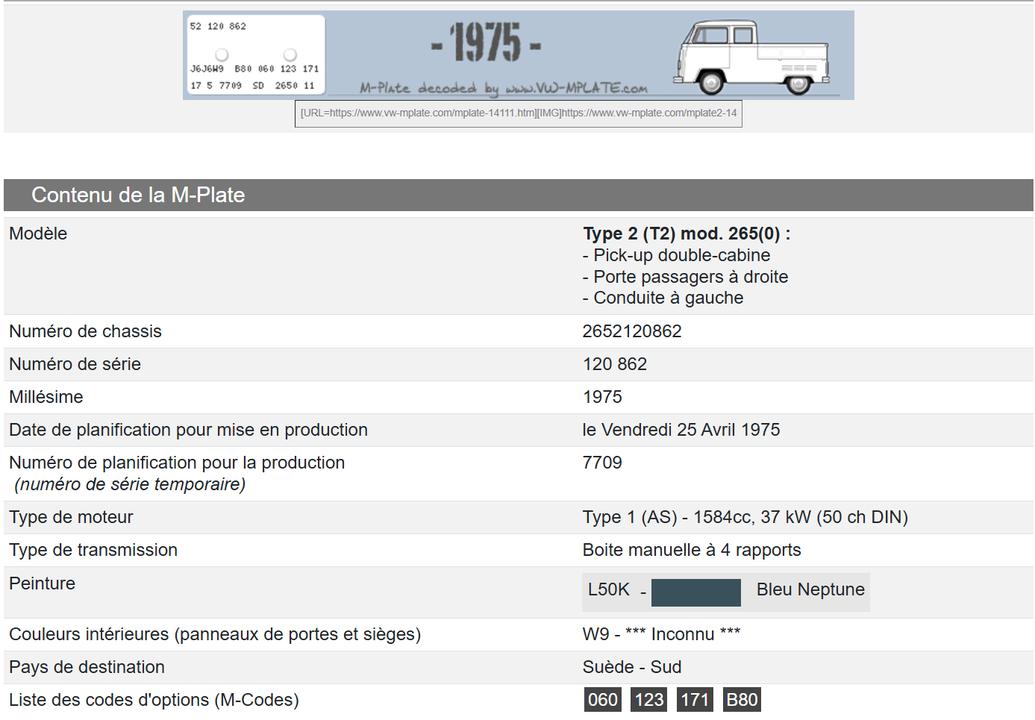Click the Boite manuelle à 4 rapports value
The image size is (1035, 720).
coord(691,550)
